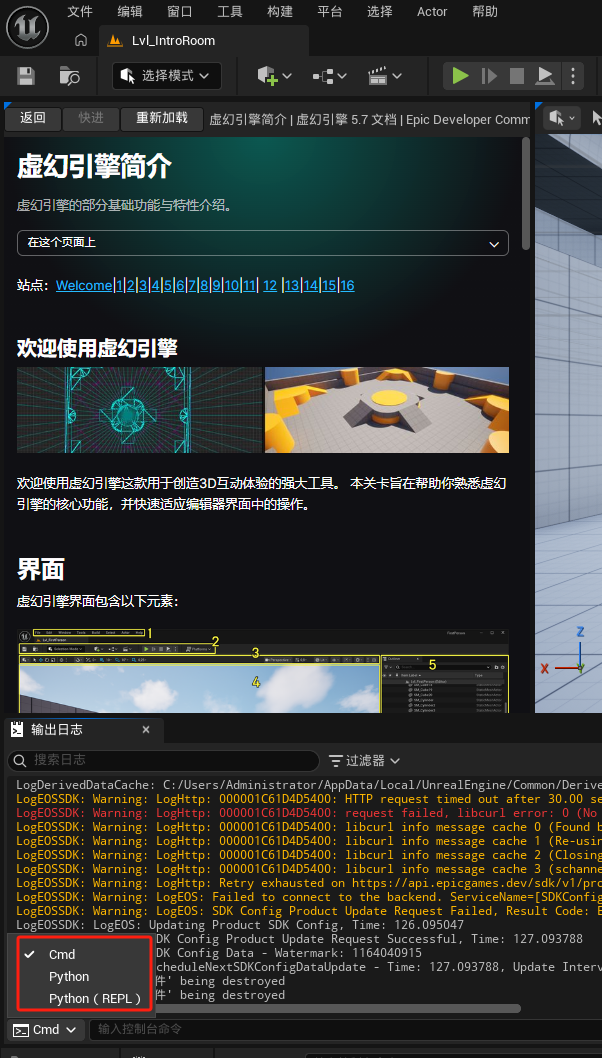Open the cinematics clapperboard icon
The width and height of the screenshot is (602, 1058).
click(378, 76)
